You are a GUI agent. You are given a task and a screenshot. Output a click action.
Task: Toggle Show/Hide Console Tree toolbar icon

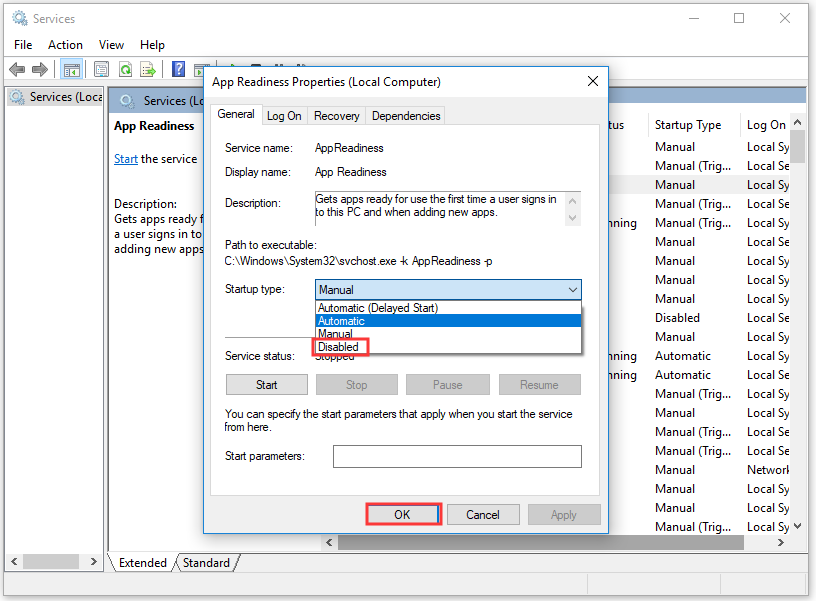tap(71, 69)
